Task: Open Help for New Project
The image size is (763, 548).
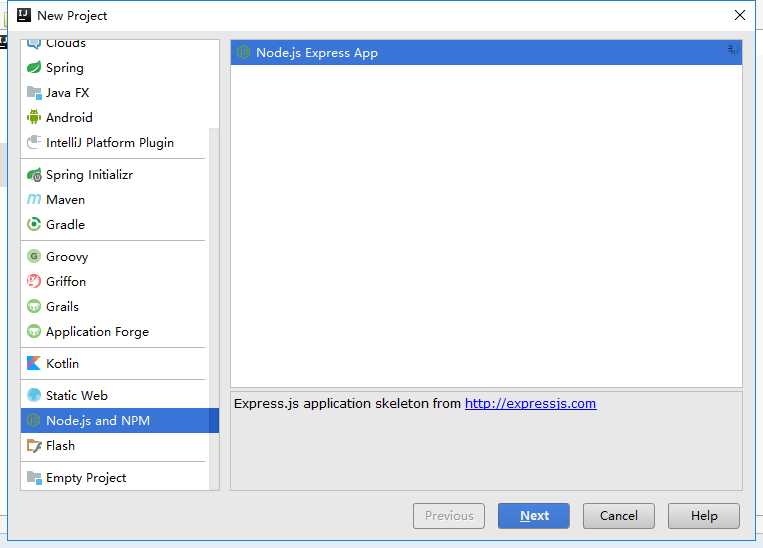Action: coord(704,516)
